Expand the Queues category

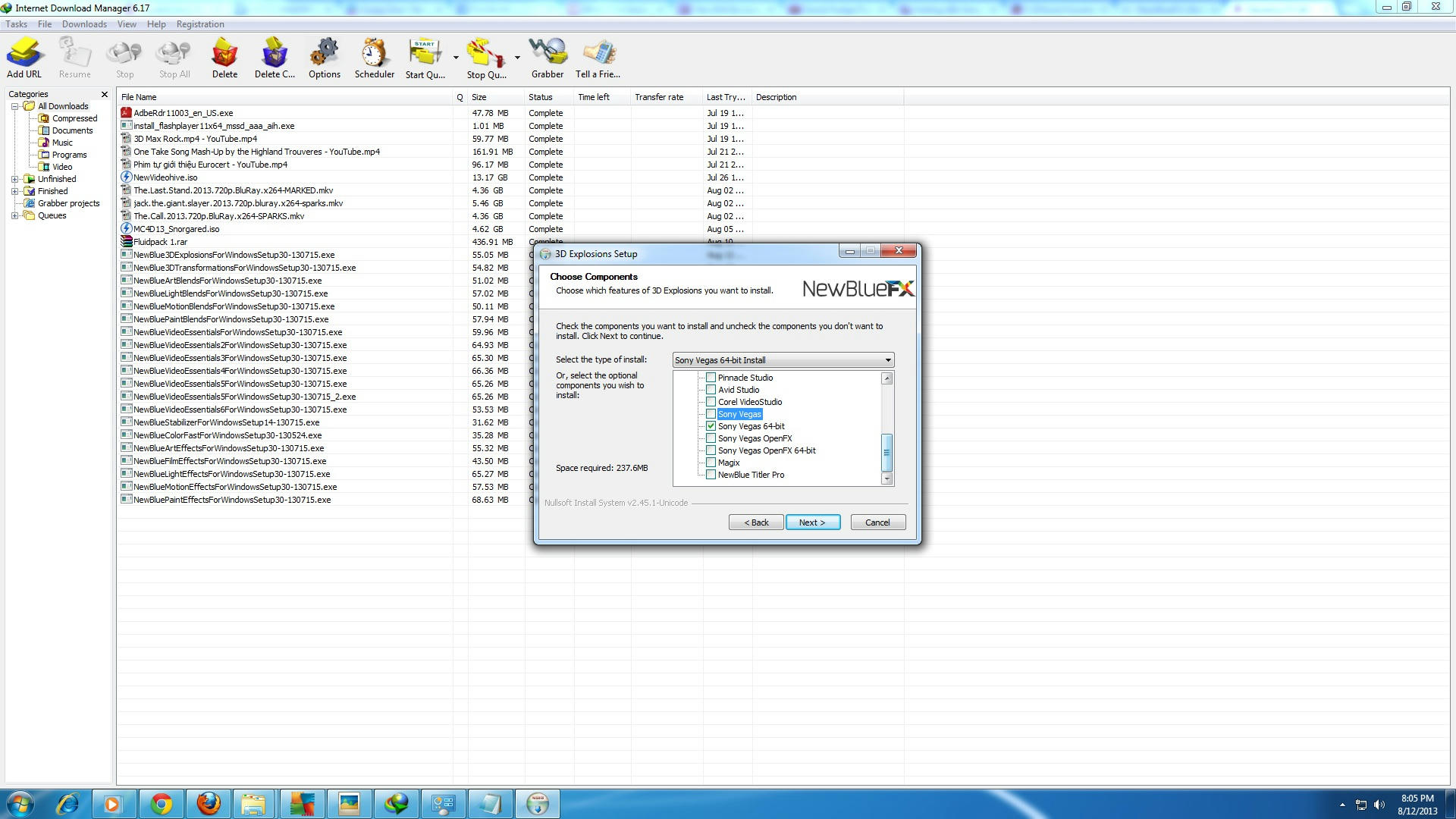pyautogui.click(x=14, y=215)
